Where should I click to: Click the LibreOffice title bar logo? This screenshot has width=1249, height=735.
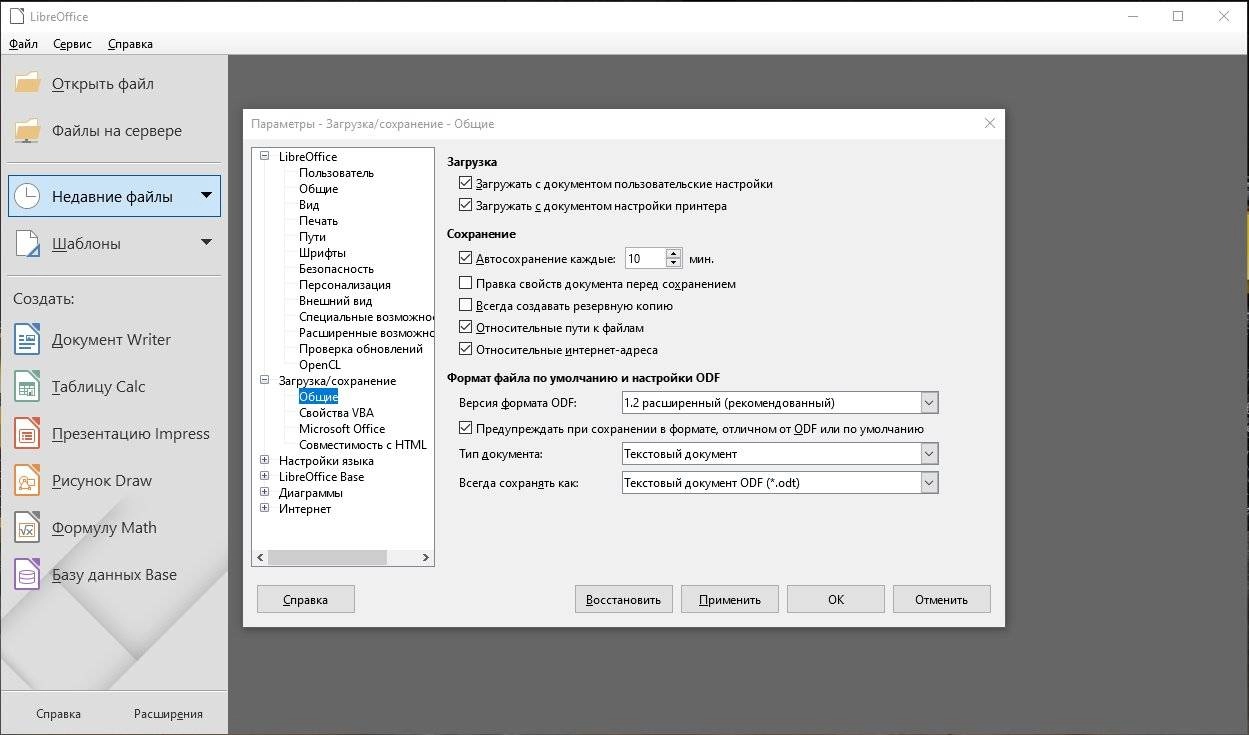pos(15,16)
